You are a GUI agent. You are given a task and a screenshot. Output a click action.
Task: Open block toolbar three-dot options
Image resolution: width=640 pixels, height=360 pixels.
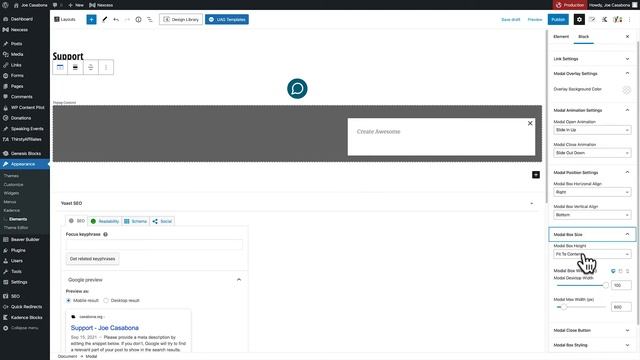(x=106, y=67)
